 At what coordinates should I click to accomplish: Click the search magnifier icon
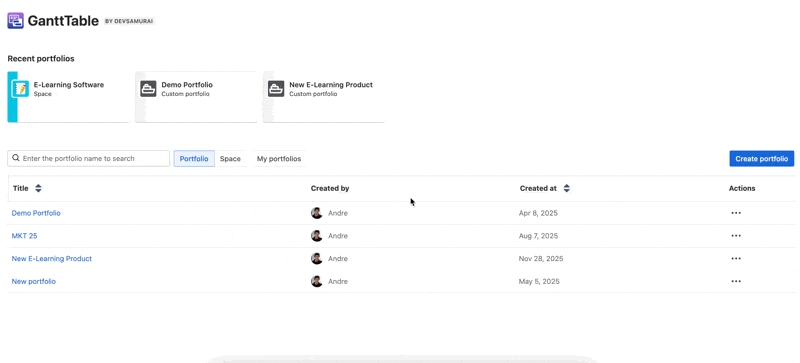click(x=16, y=158)
